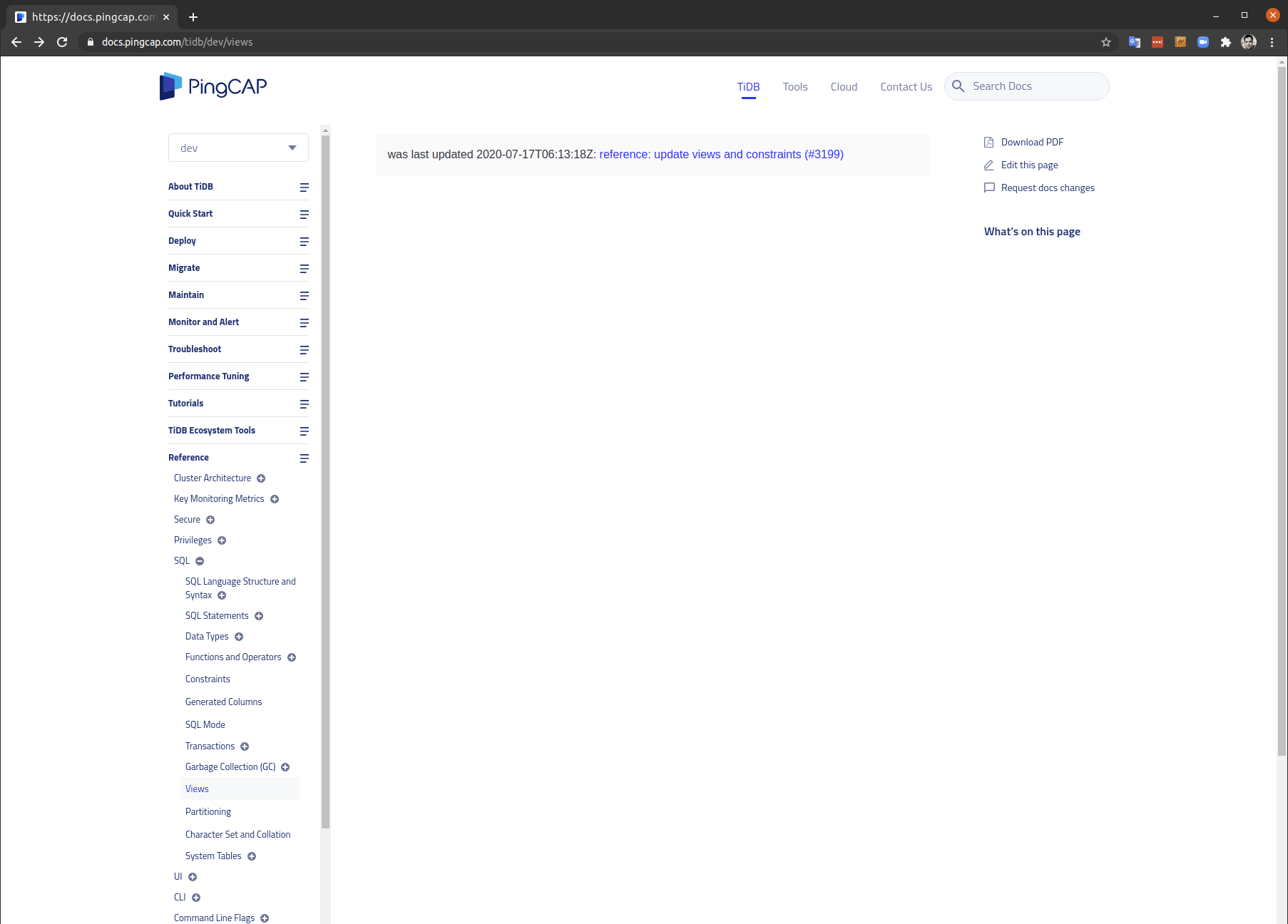
Task: Expand the SQL Statements subtree
Action: click(258, 616)
